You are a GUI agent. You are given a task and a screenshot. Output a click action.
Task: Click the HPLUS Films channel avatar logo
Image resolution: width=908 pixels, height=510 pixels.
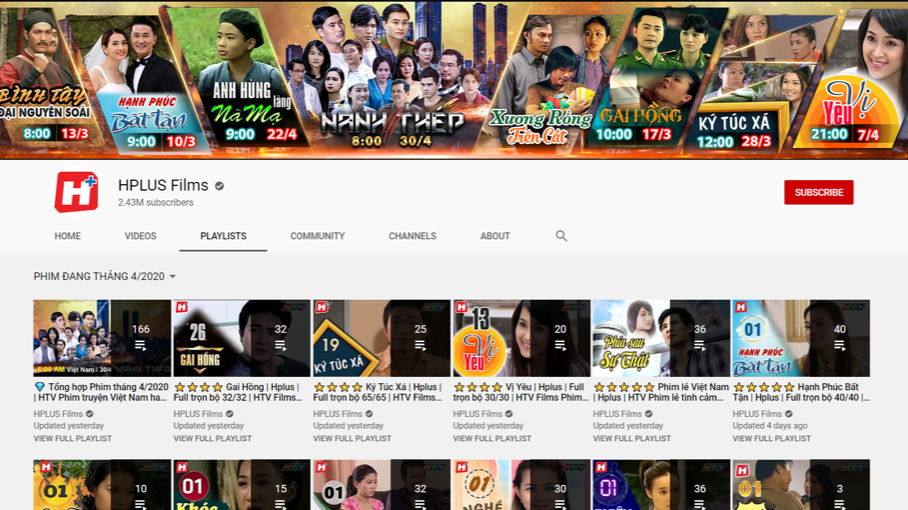click(x=76, y=192)
